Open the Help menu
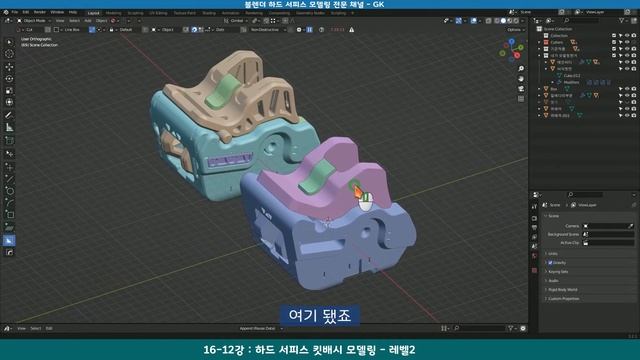This screenshot has width=640, height=360. tap(73, 12)
